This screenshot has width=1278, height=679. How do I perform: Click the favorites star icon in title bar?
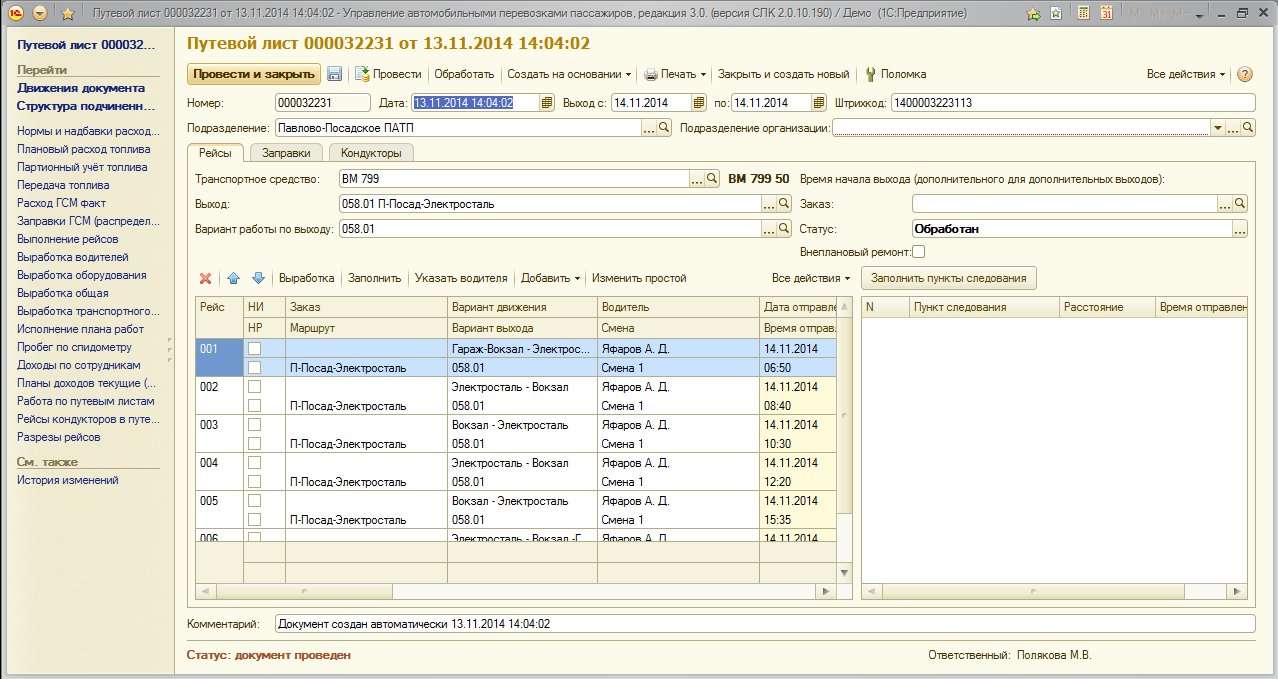pyautogui.click(x=68, y=13)
